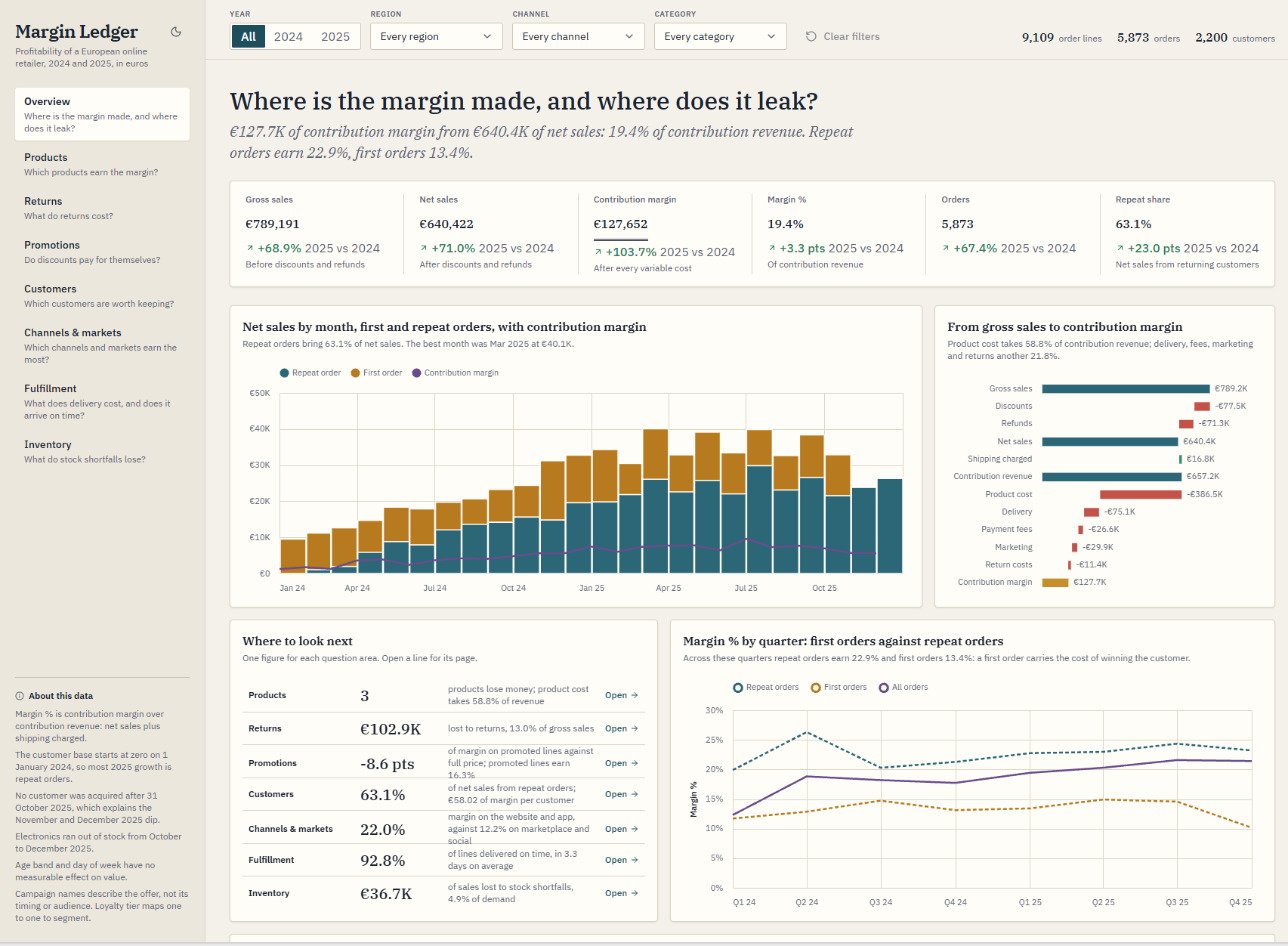Select the All year filter

click(x=248, y=36)
